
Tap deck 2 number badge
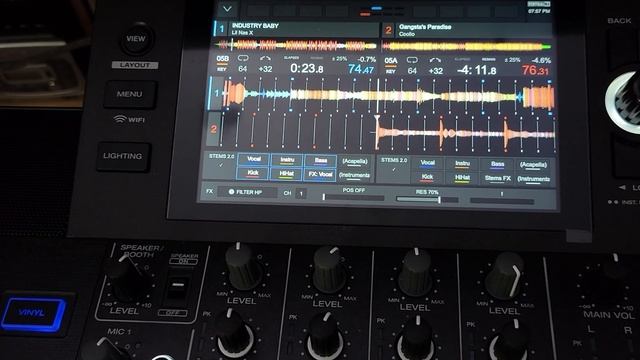tap(388, 30)
